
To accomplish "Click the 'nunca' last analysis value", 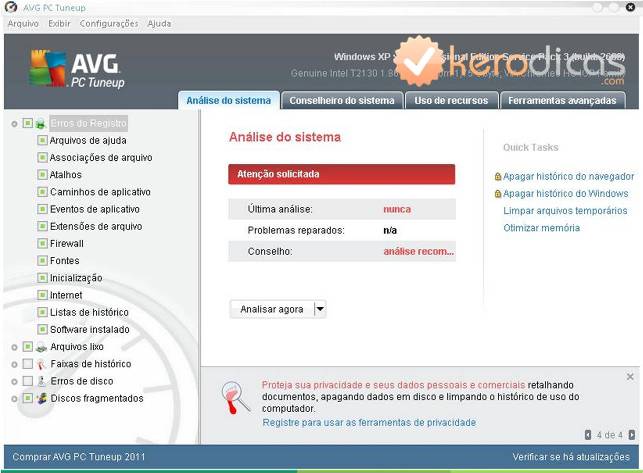I will [397, 209].
